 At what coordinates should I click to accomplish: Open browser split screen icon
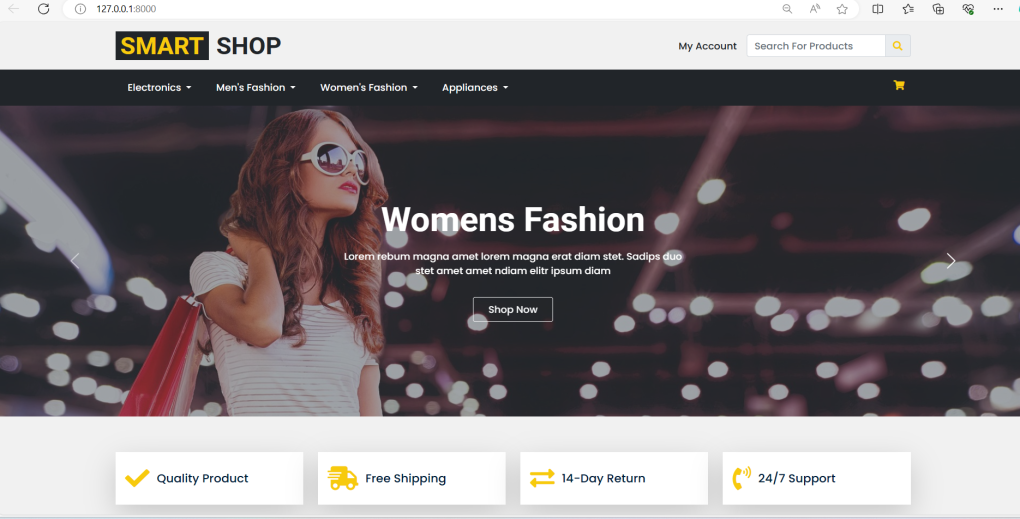pyautogui.click(x=877, y=9)
